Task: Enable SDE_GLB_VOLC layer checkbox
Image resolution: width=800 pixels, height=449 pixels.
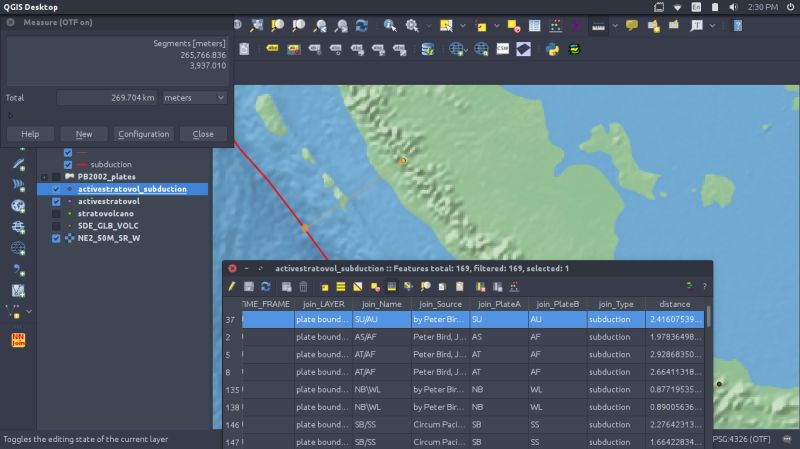Action: tap(56, 226)
